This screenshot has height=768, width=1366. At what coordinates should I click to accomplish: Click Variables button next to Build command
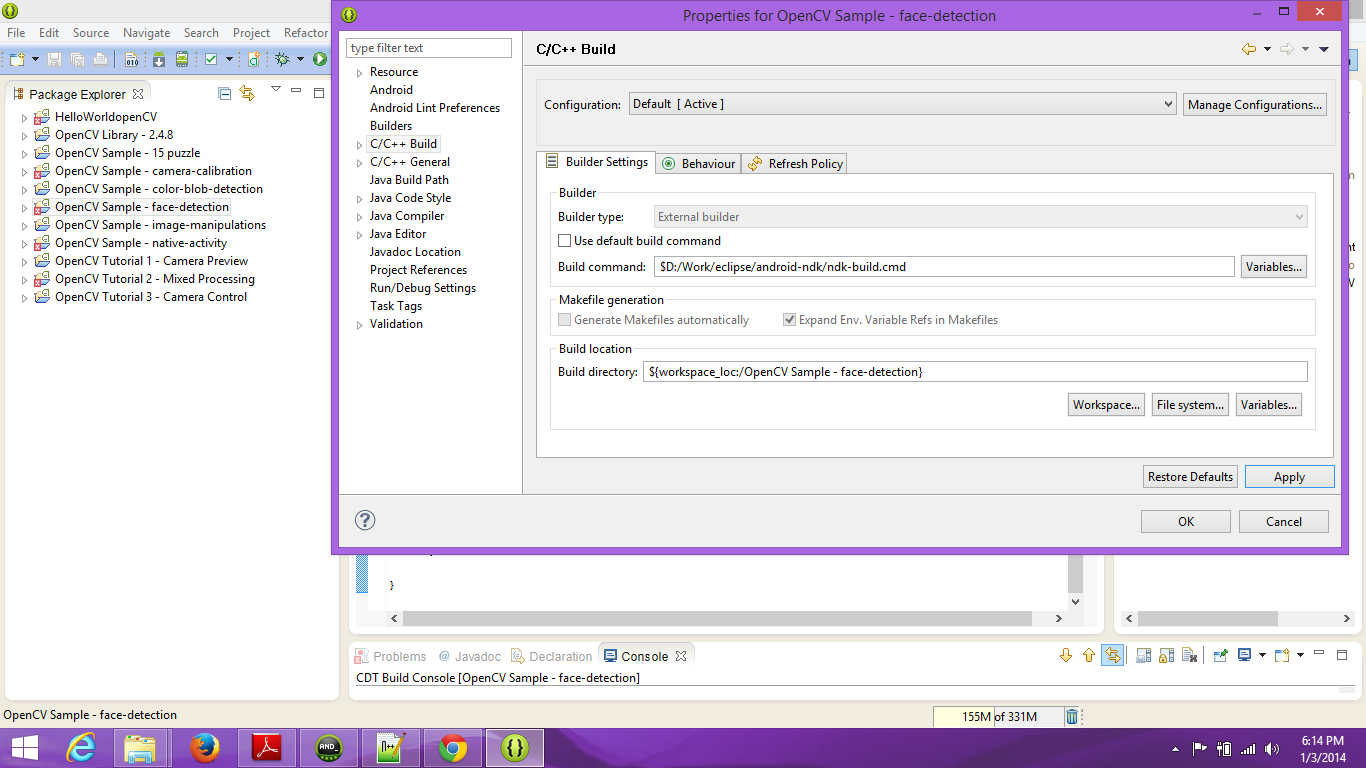click(x=1274, y=267)
